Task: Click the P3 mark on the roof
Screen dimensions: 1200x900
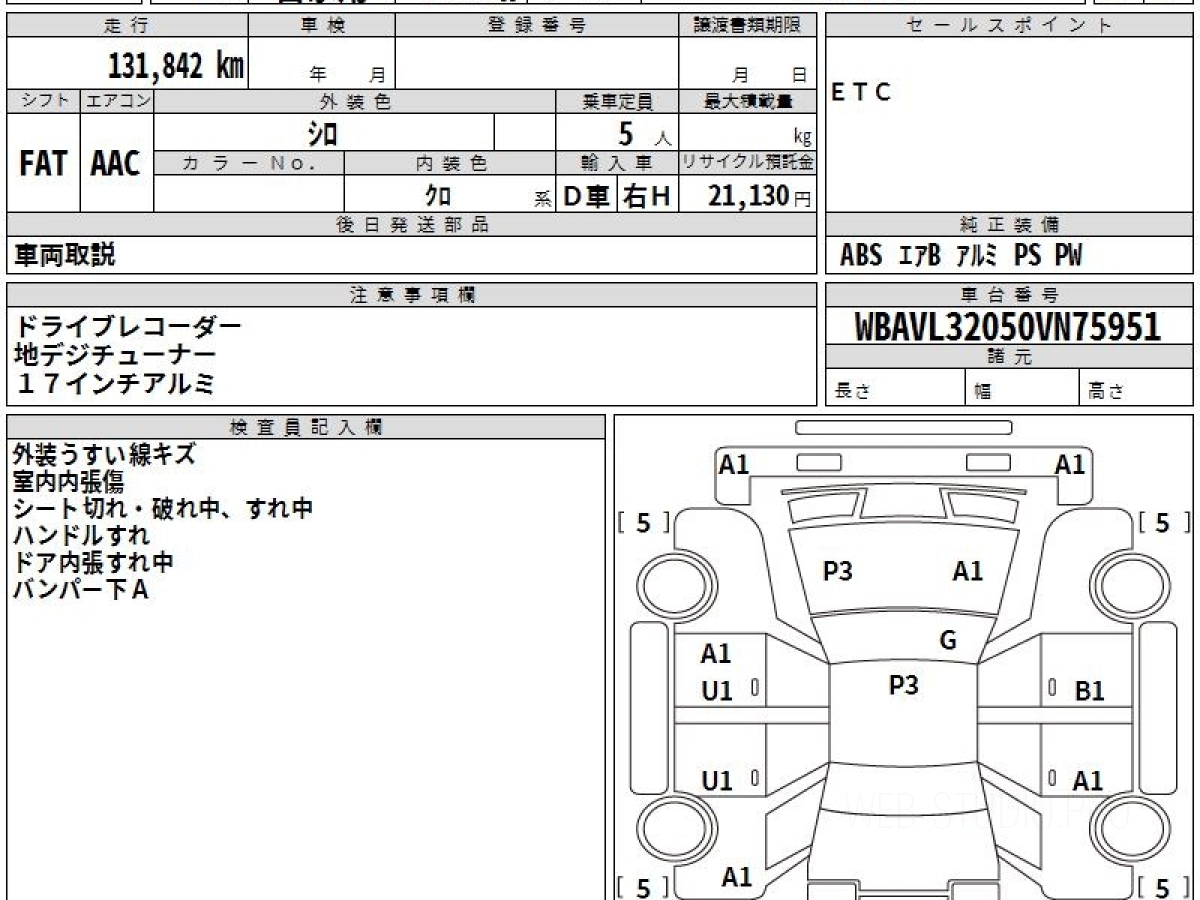Action: (903, 684)
